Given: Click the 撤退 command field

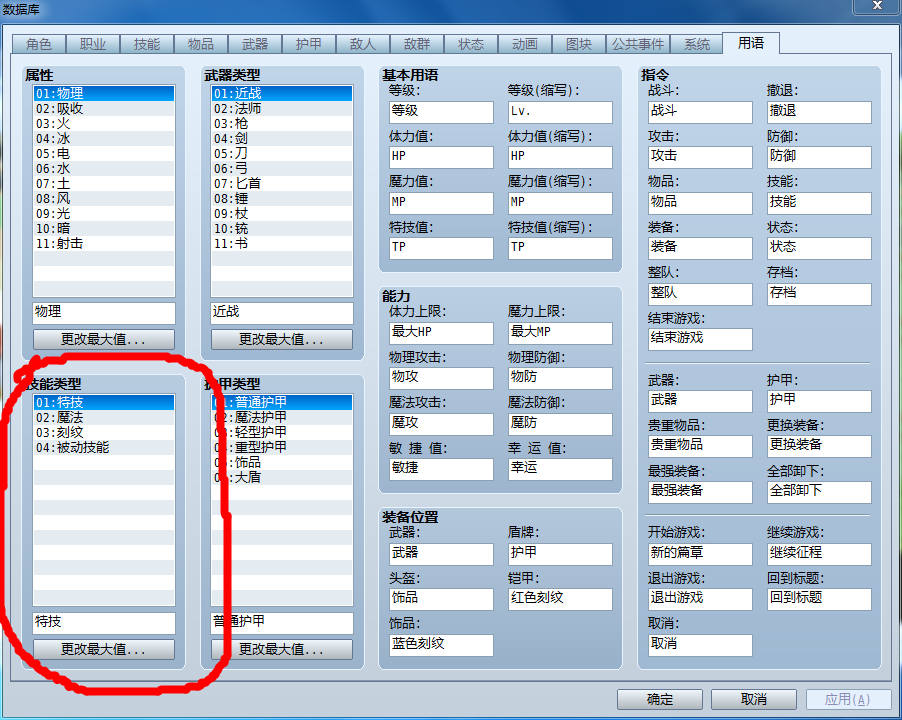Looking at the screenshot, I should point(819,112).
